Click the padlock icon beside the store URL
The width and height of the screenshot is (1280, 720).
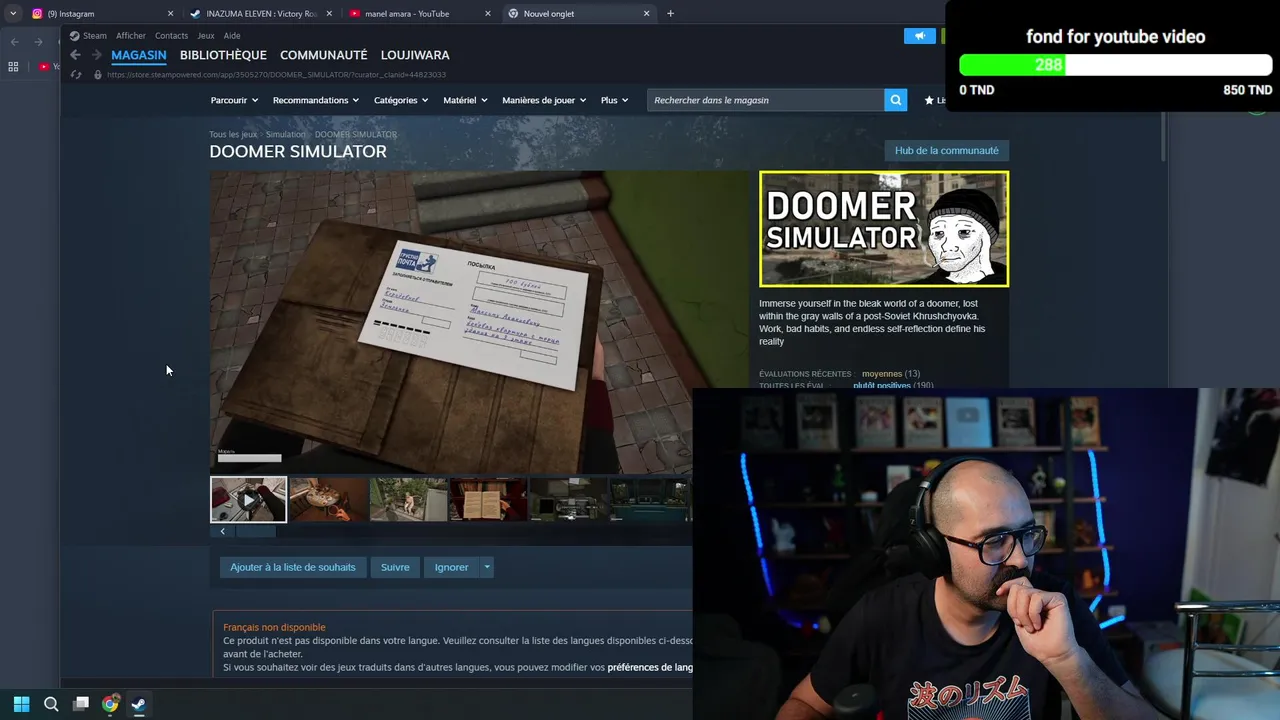[x=97, y=75]
